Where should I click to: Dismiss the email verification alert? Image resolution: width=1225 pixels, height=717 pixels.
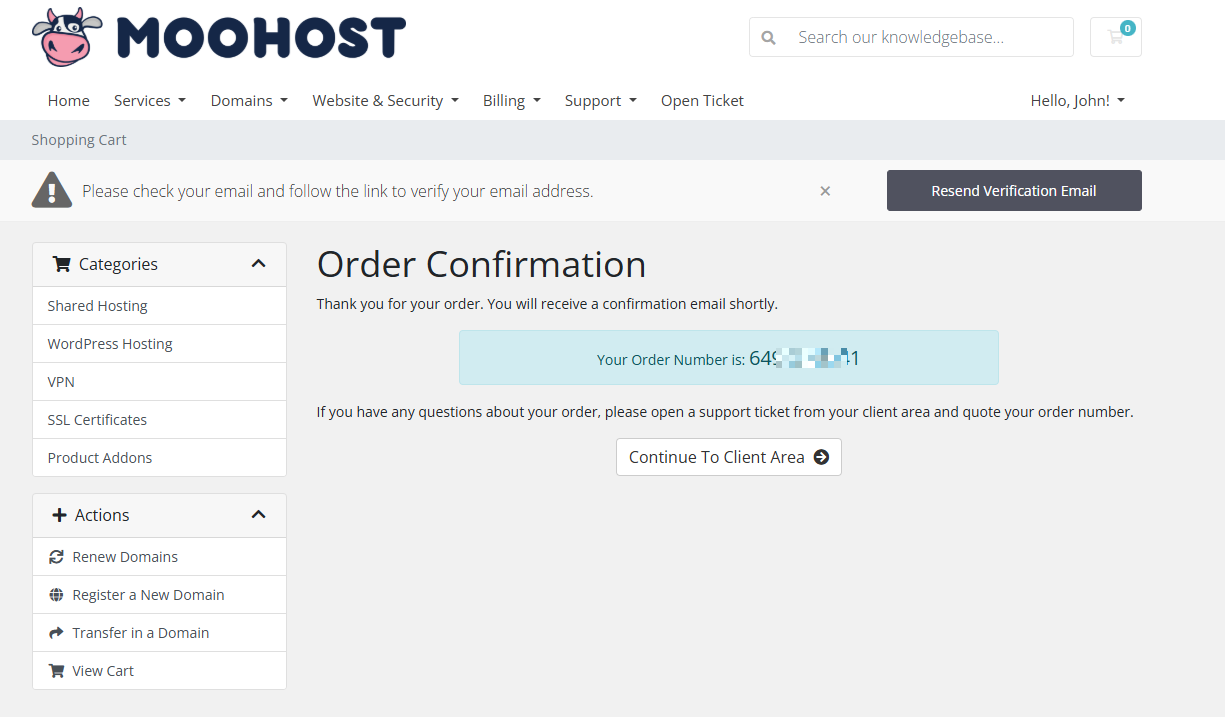pyautogui.click(x=825, y=191)
